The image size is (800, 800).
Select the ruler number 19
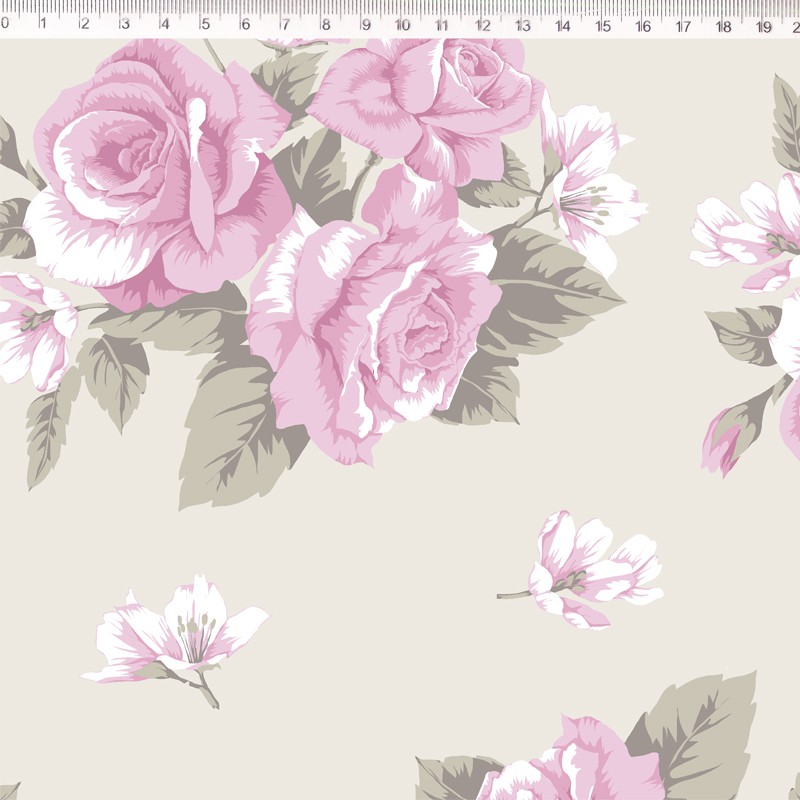(764, 27)
